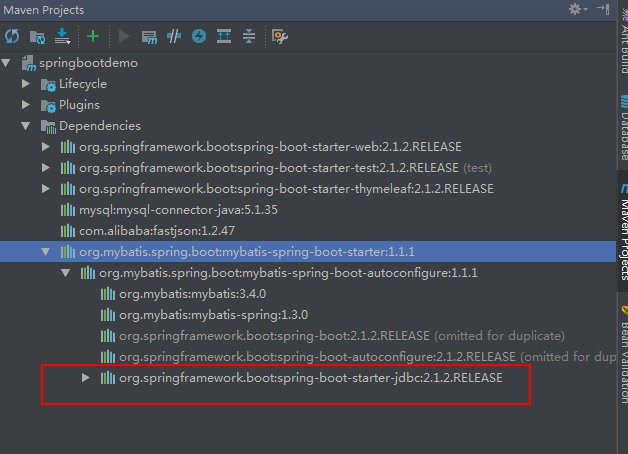This screenshot has width=628, height=454.
Task: Open Maven Settings wrench icon
Action: coord(280,36)
